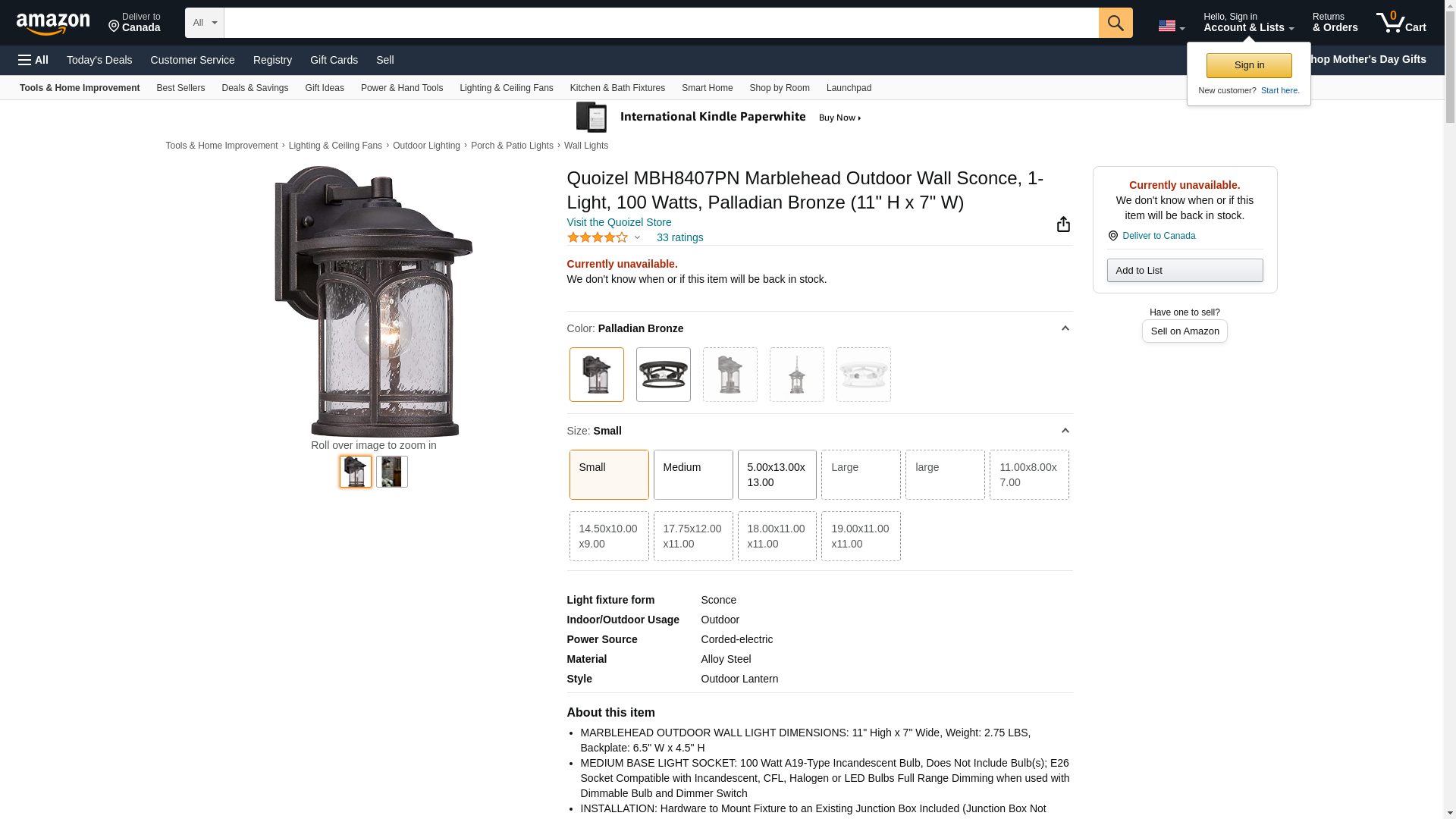Click the Amazon logo
The image size is (1456, 819).
pyautogui.click(x=53, y=24)
